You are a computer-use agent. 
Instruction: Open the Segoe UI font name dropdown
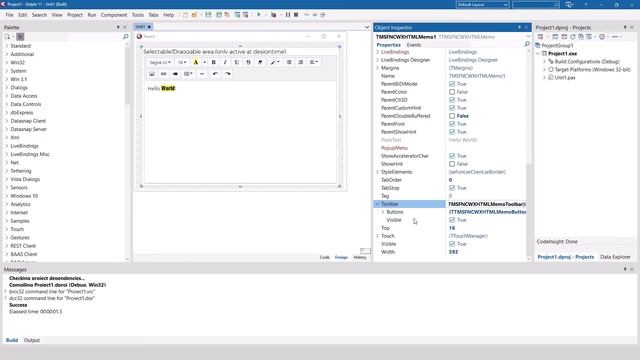tap(160, 62)
